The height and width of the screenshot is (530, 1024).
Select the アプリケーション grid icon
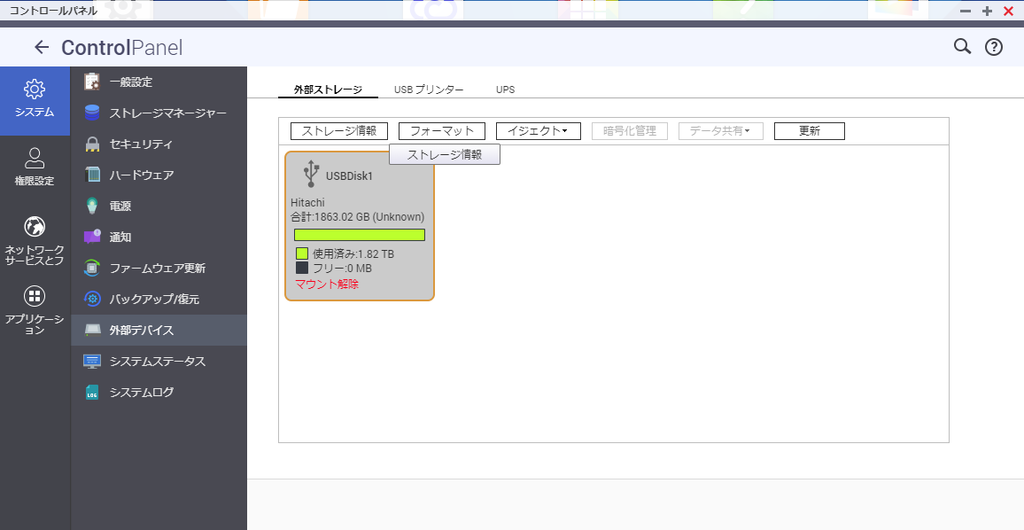click(x=35, y=296)
